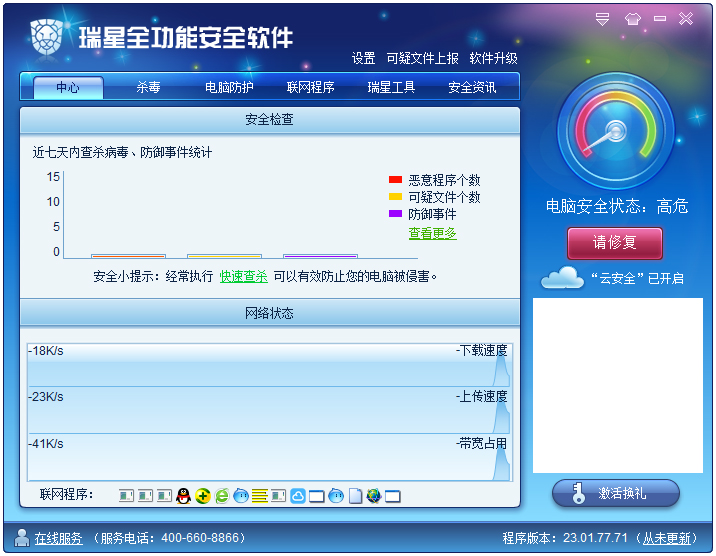The height and width of the screenshot is (556, 716).
Task: Click the yellow suspicious-files bar in chart
Action: coord(224,256)
